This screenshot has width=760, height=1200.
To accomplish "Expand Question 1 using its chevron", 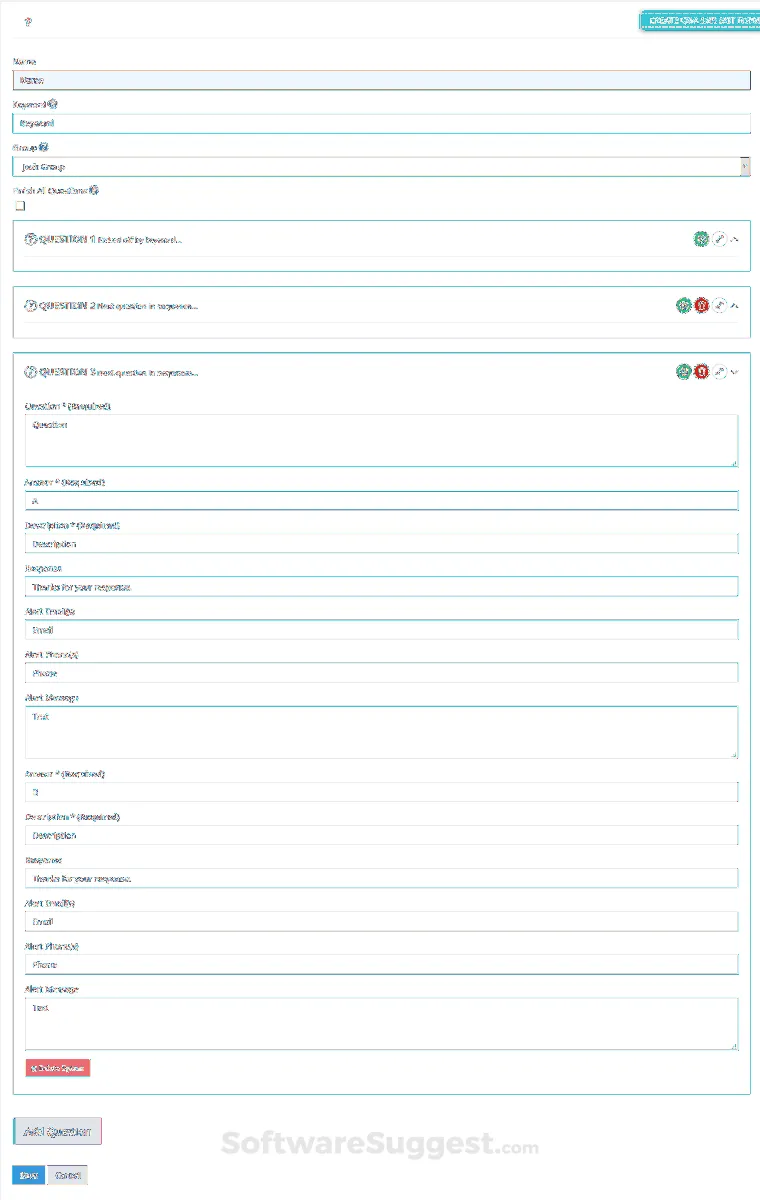I will coord(734,238).
